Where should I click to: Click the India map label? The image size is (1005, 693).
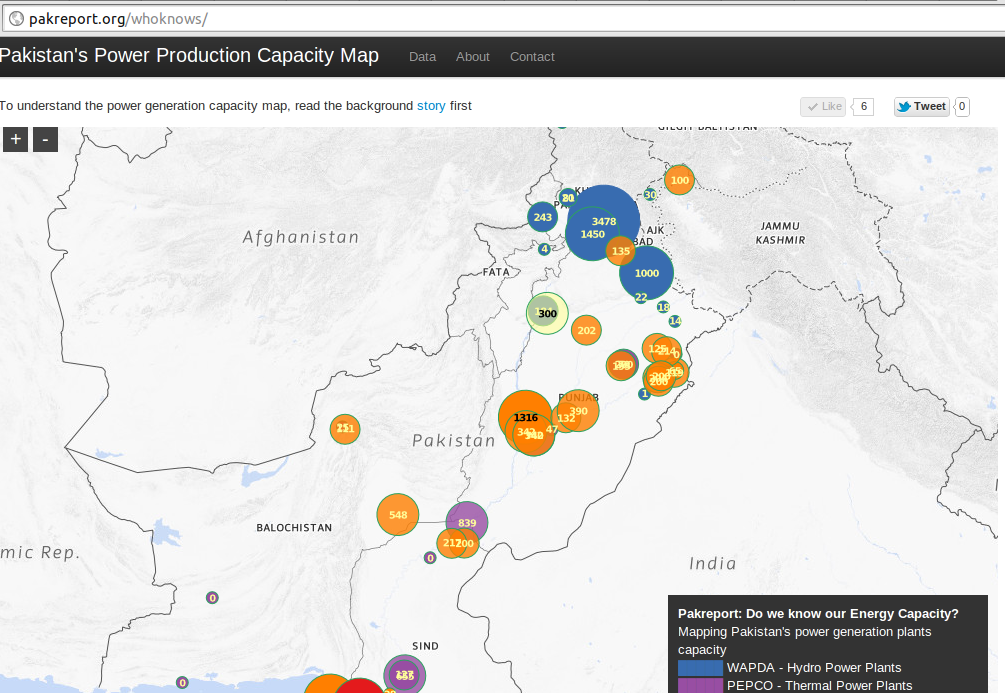coord(713,564)
